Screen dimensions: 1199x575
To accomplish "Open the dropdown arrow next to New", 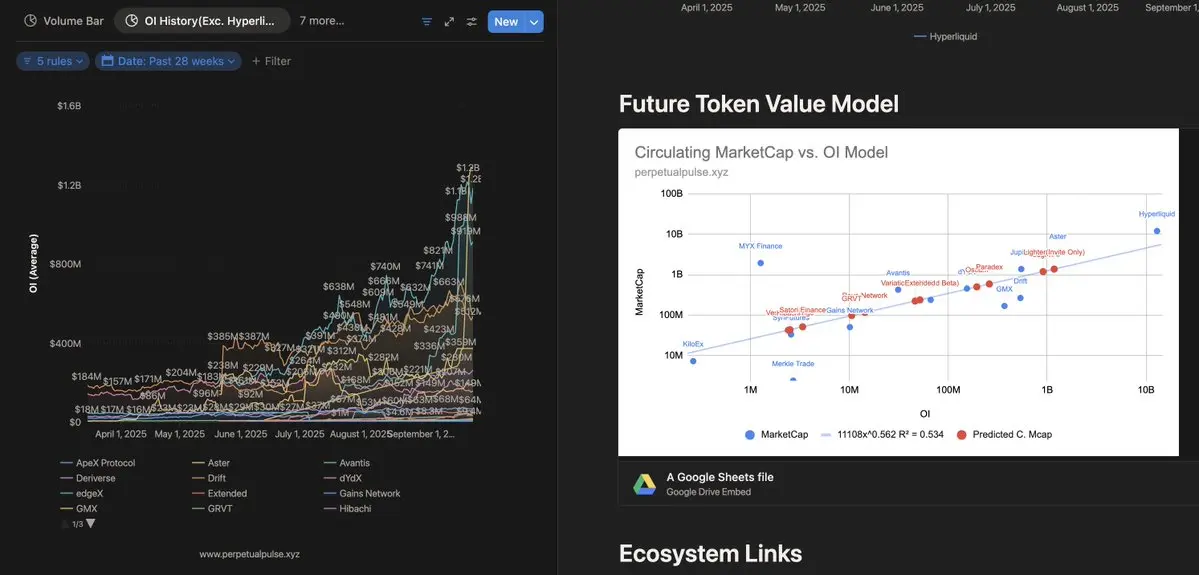I will [x=535, y=21].
